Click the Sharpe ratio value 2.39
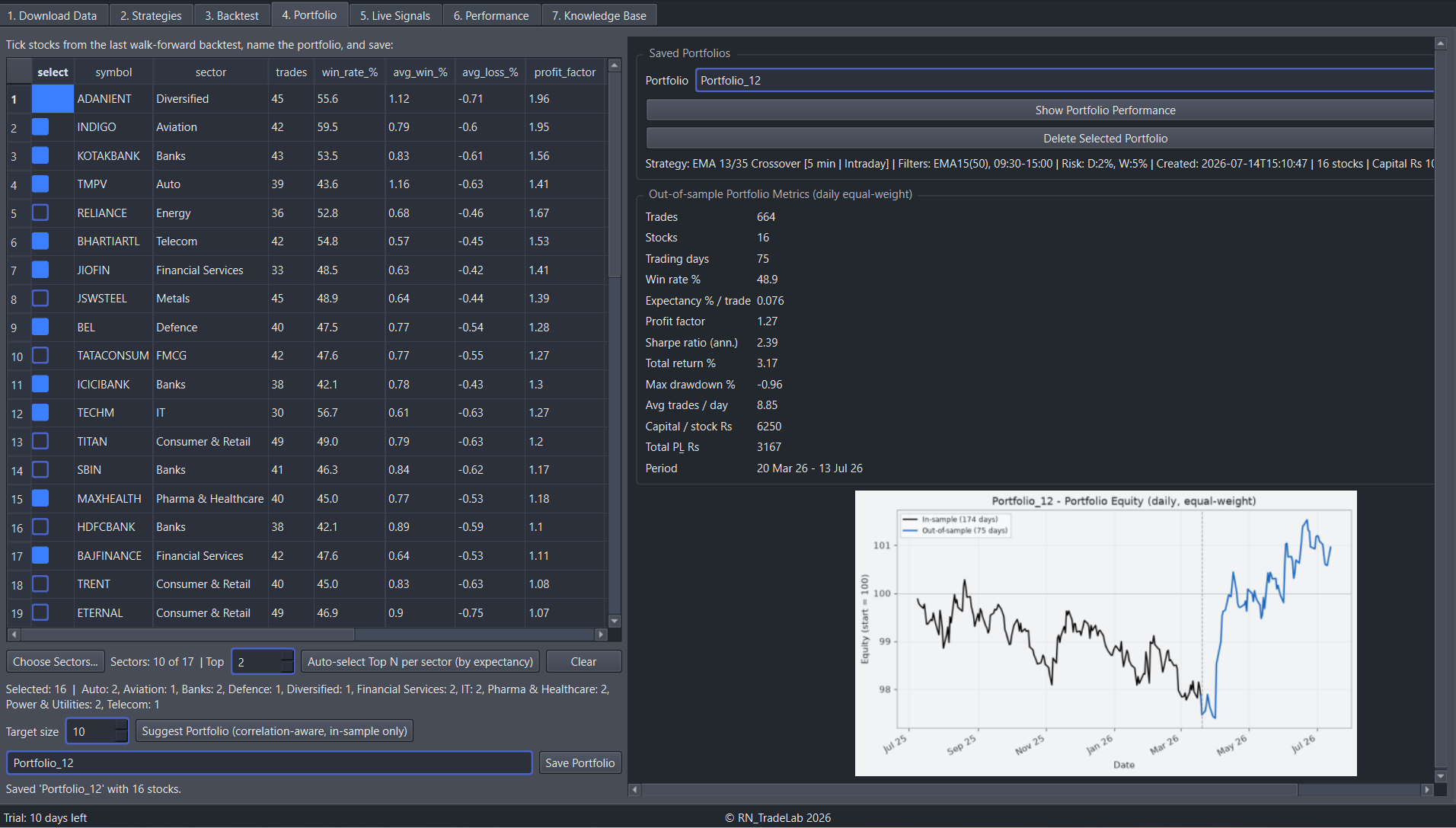This screenshot has width=1456, height=828. 768,343
